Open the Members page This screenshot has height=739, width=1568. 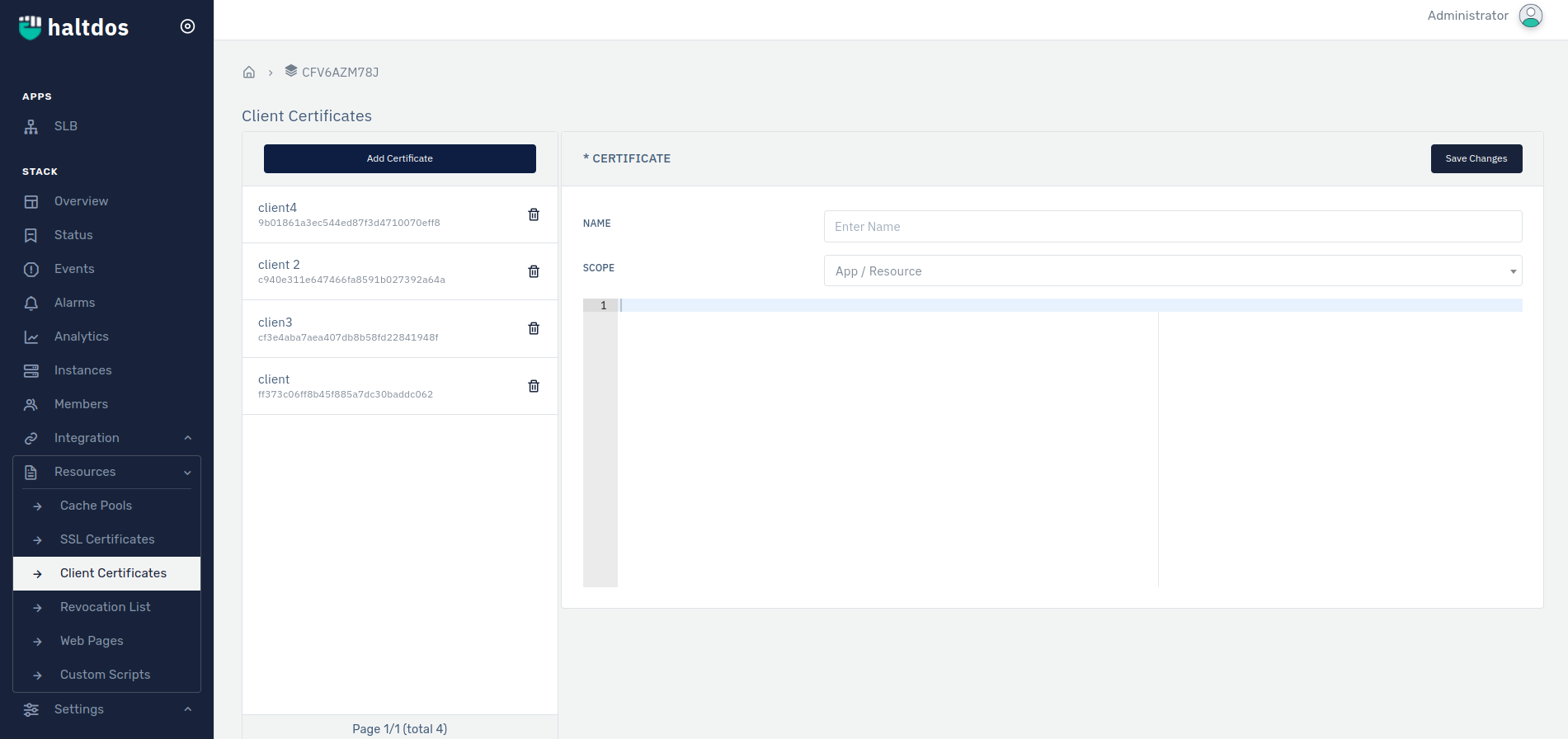pyautogui.click(x=81, y=404)
